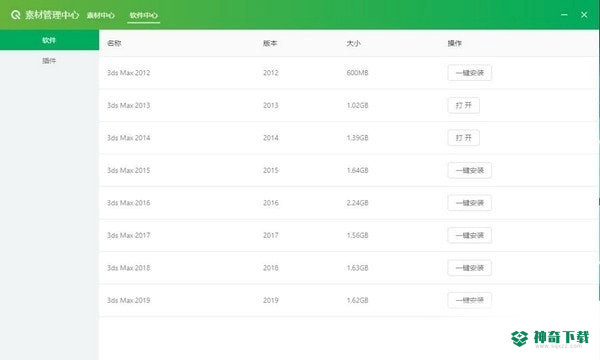
Task: Click 一键安装 for 3ds Max 2017
Action: point(470,235)
